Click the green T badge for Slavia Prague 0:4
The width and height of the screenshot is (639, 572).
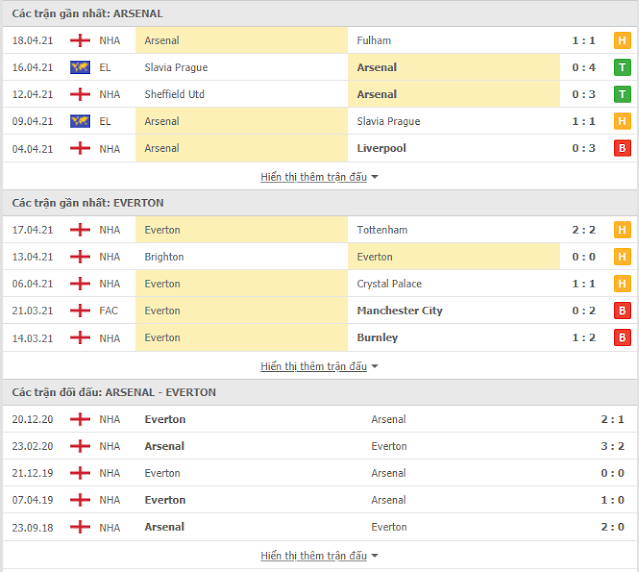[622, 67]
